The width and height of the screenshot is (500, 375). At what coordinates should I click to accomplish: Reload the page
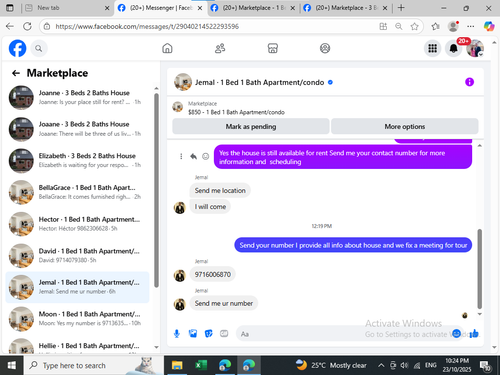pyautogui.click(x=28, y=26)
